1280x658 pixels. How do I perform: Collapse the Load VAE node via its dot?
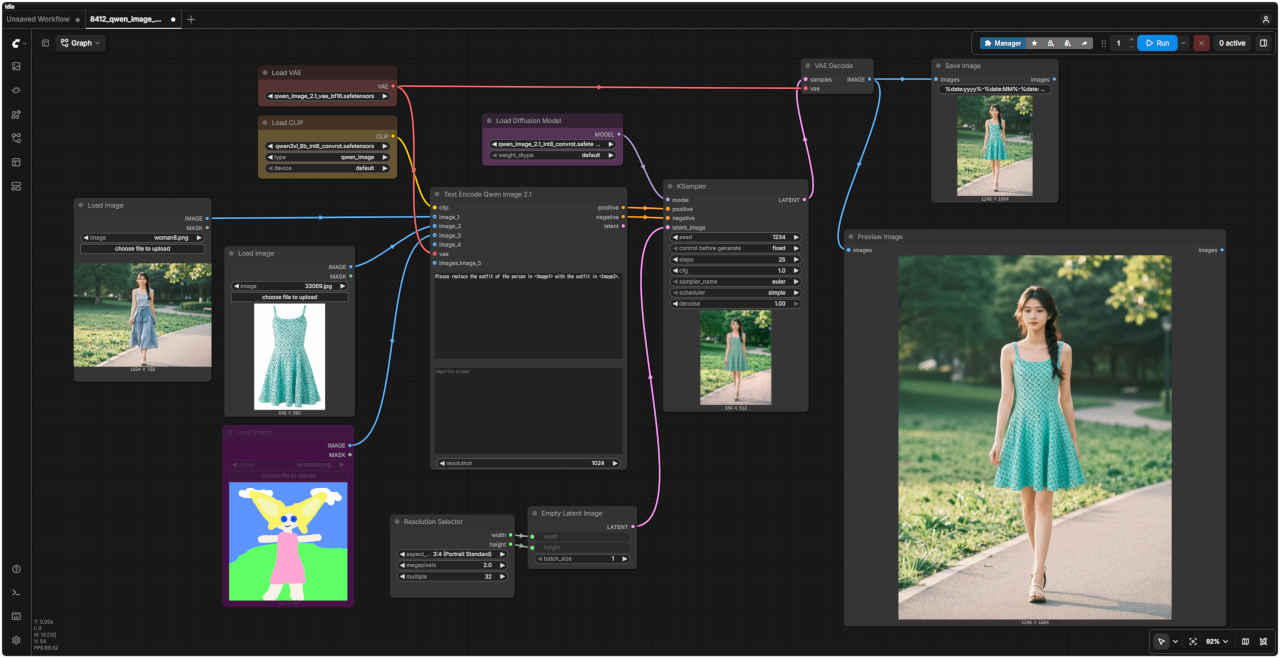[x=265, y=73]
